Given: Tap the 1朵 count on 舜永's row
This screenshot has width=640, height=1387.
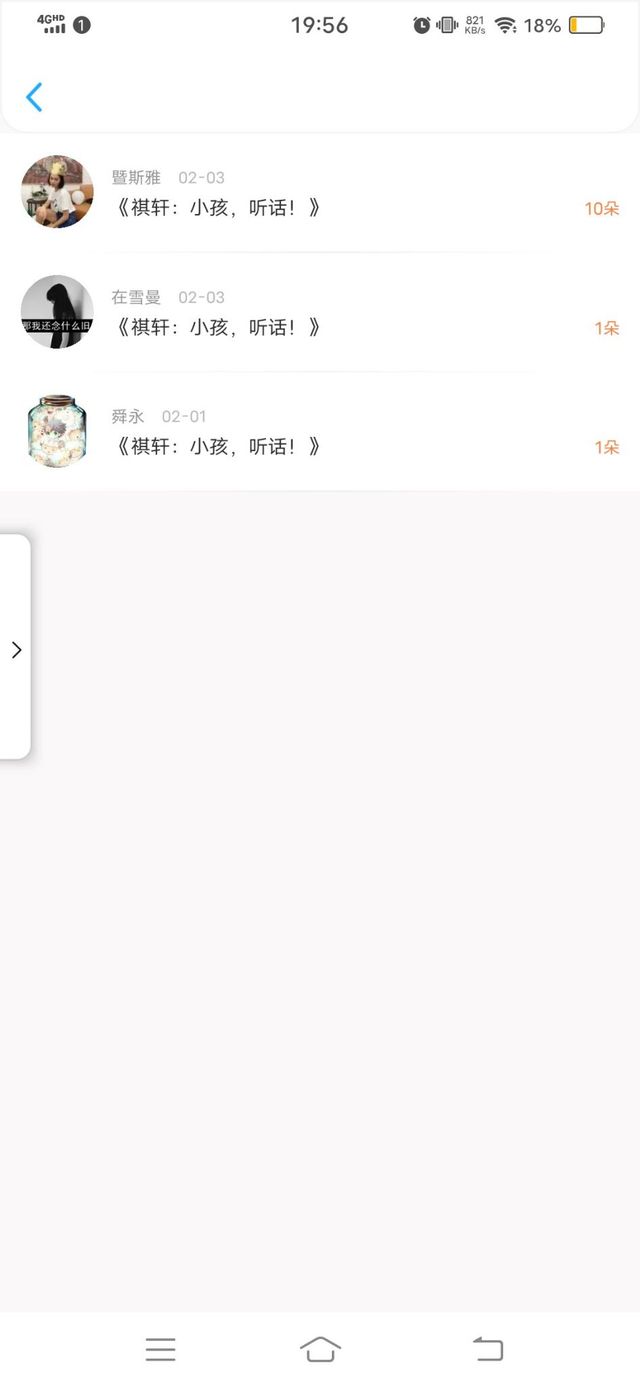Looking at the screenshot, I should (x=607, y=447).
